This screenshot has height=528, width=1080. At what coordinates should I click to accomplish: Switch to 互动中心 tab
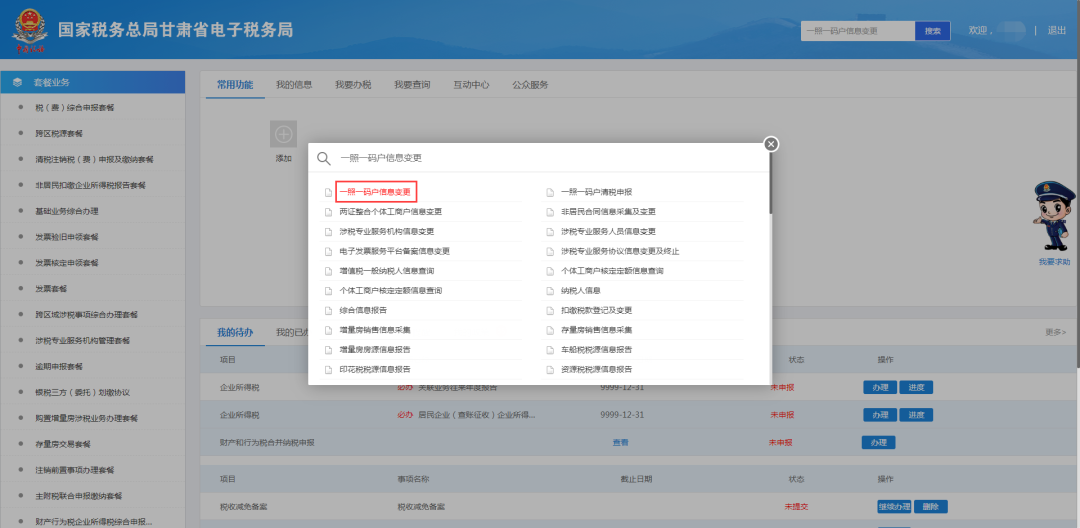(471, 85)
